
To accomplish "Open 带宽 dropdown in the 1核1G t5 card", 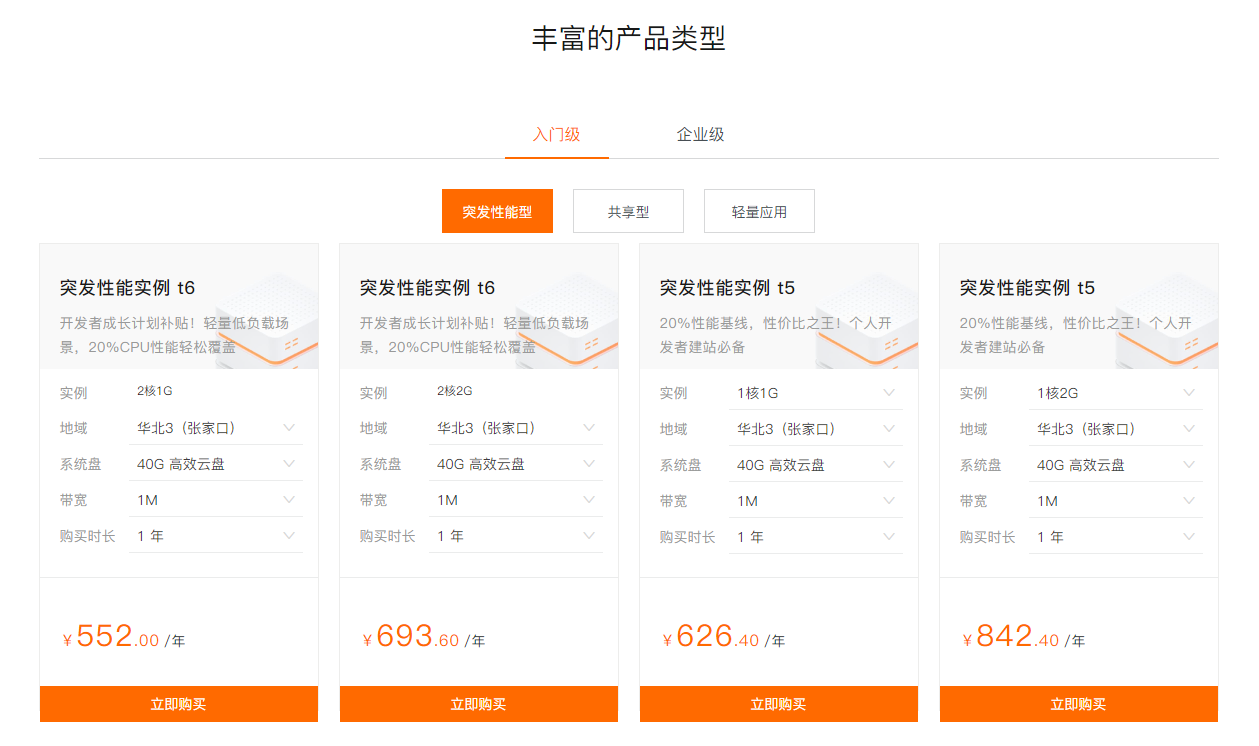I will (816, 501).
